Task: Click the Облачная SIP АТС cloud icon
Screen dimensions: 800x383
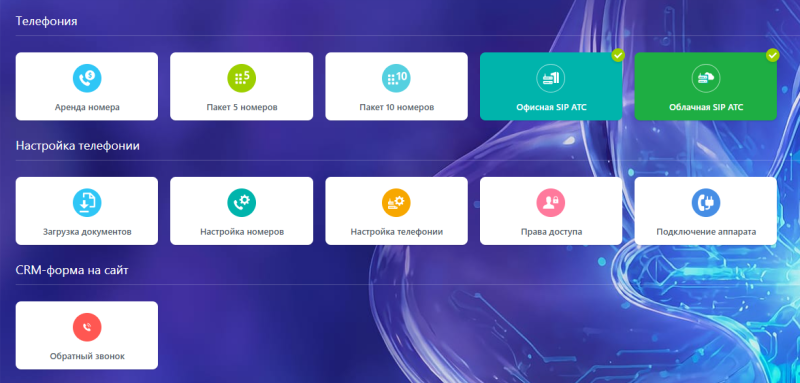Action: pyautogui.click(x=706, y=78)
